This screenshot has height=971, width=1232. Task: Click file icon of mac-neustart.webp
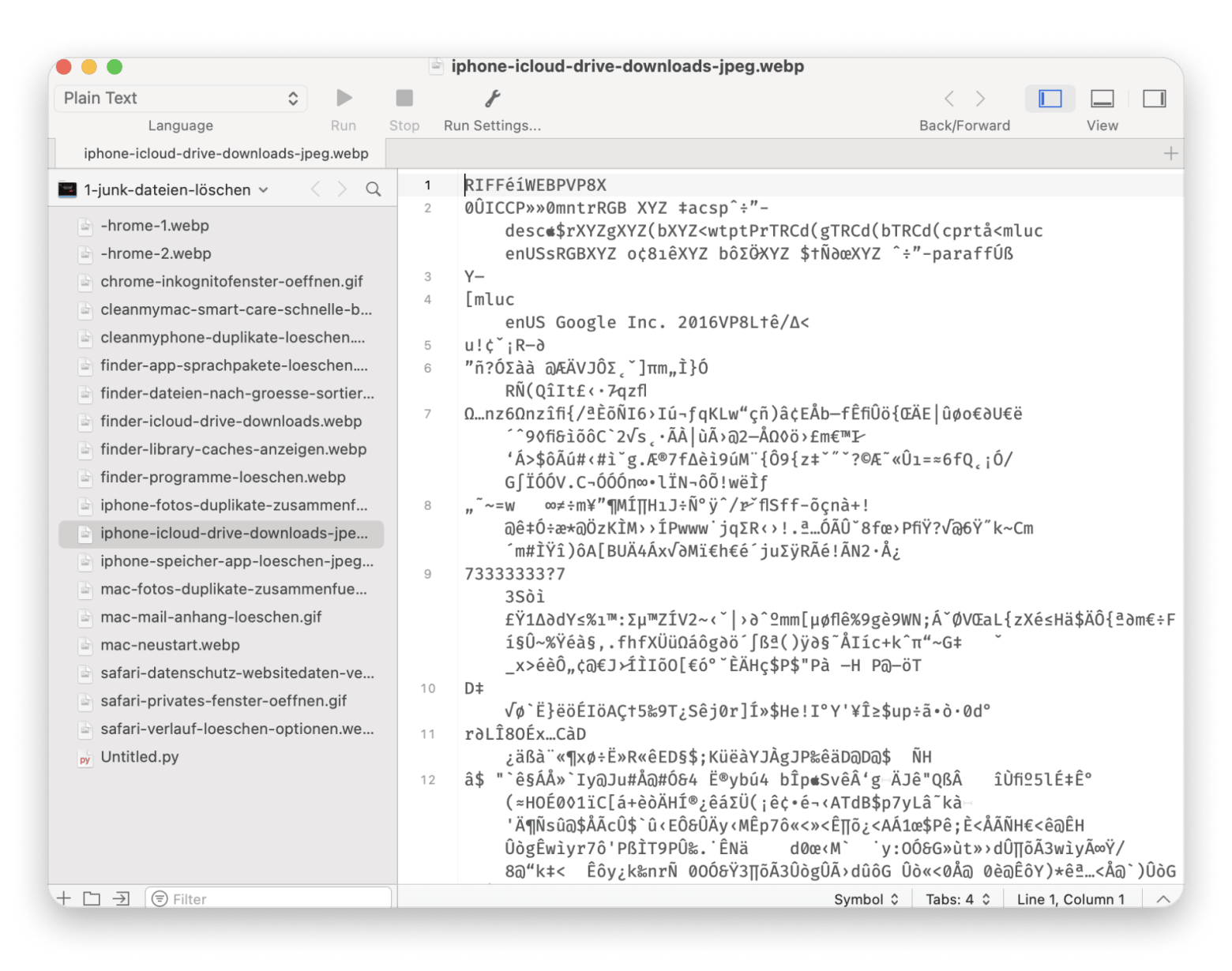(85, 646)
